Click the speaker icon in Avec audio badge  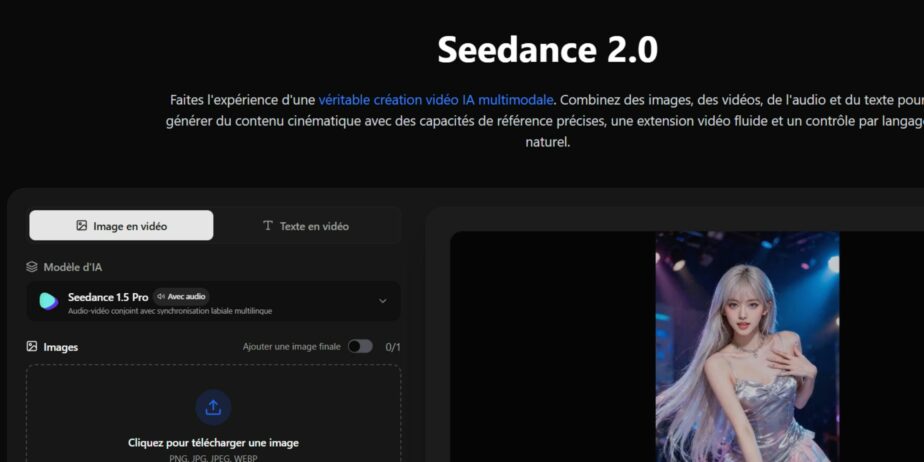point(162,297)
